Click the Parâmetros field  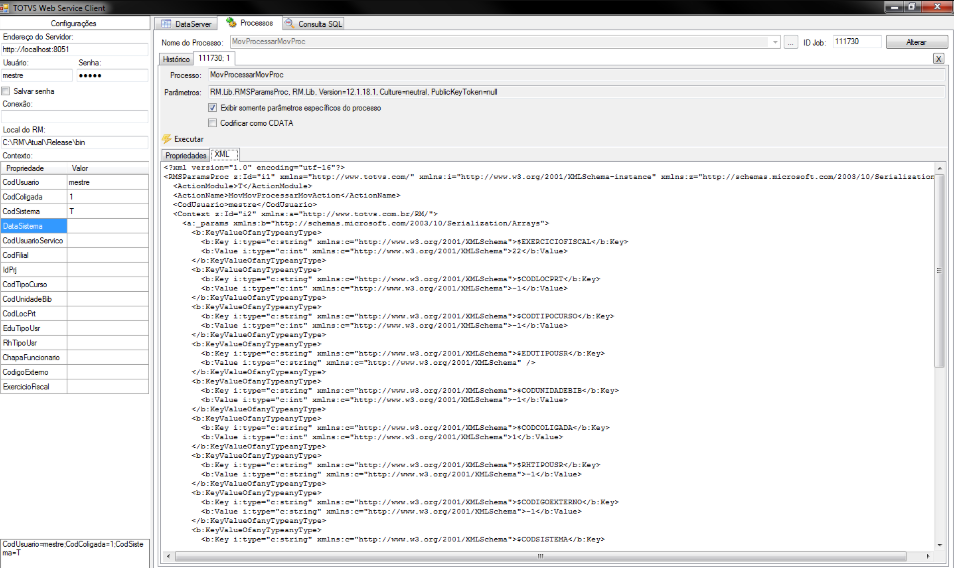click(x=576, y=92)
